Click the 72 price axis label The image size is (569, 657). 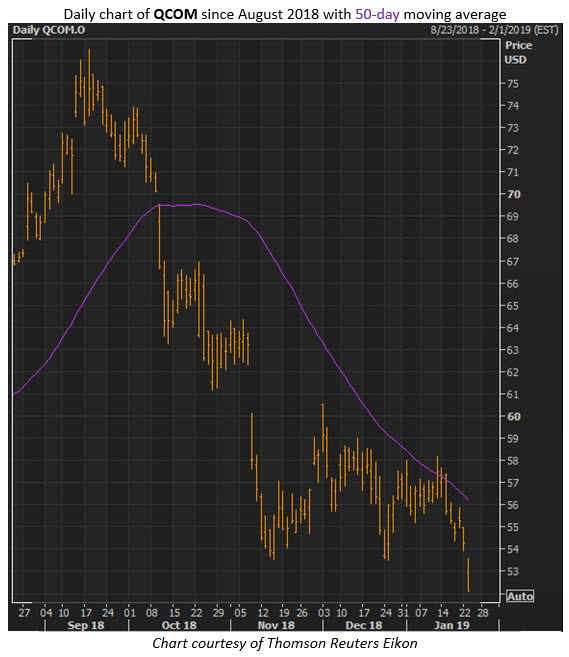tap(512, 150)
